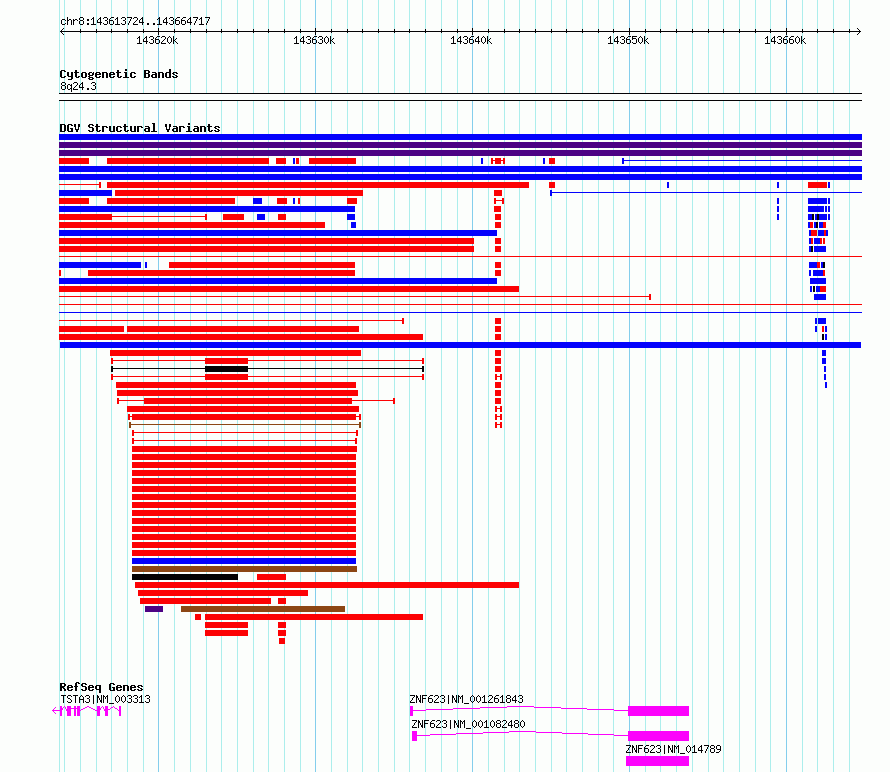890x772 pixels.
Task: Click the thin brown variant line with end caps
Action: coord(245,425)
